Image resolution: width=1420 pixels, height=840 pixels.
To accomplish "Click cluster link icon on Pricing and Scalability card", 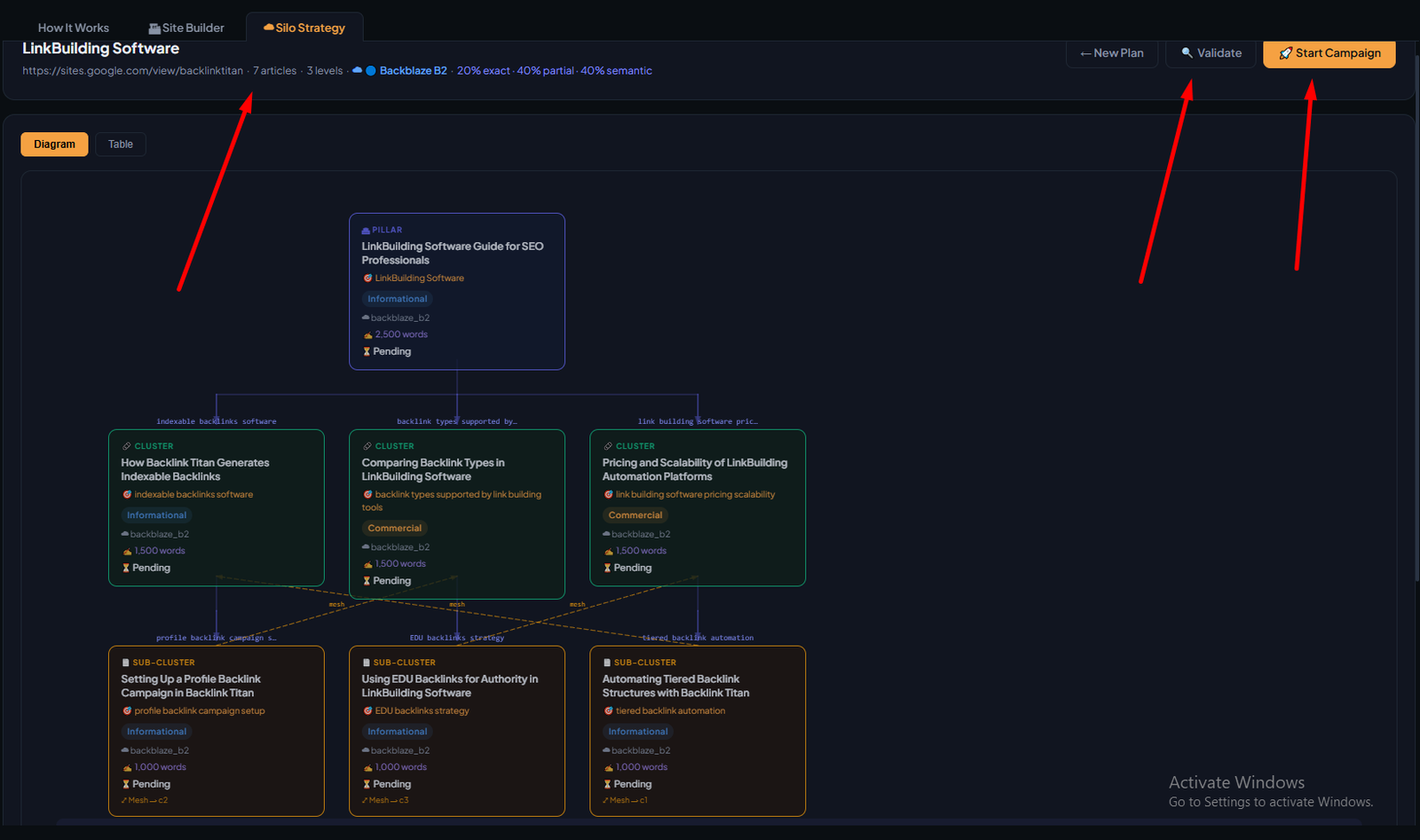I will tap(608, 446).
